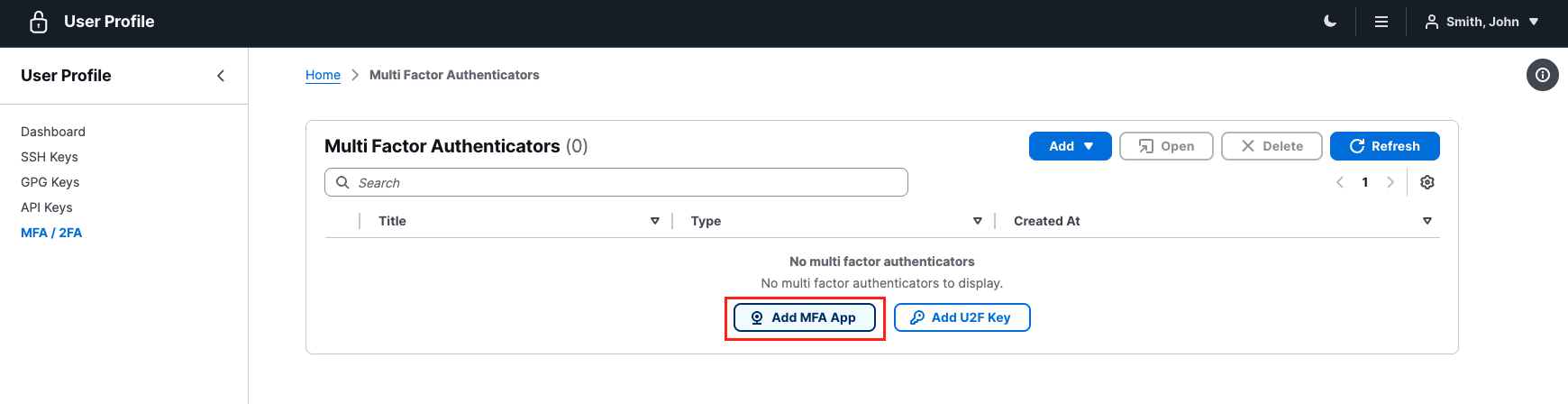Click the Add MFA App button
Viewport: 1568px width, 404px height.
click(x=805, y=317)
